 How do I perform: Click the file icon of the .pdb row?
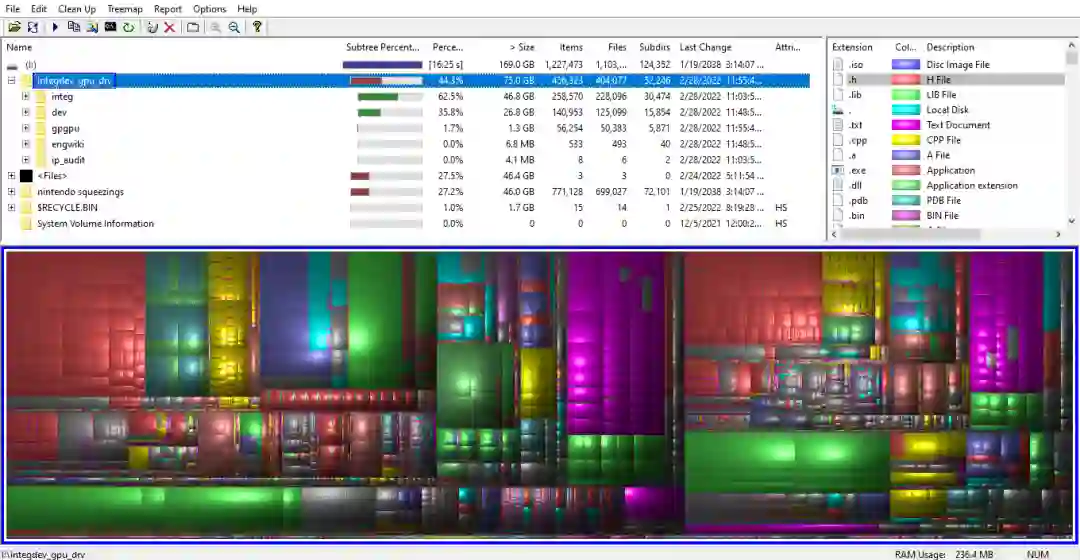point(838,200)
